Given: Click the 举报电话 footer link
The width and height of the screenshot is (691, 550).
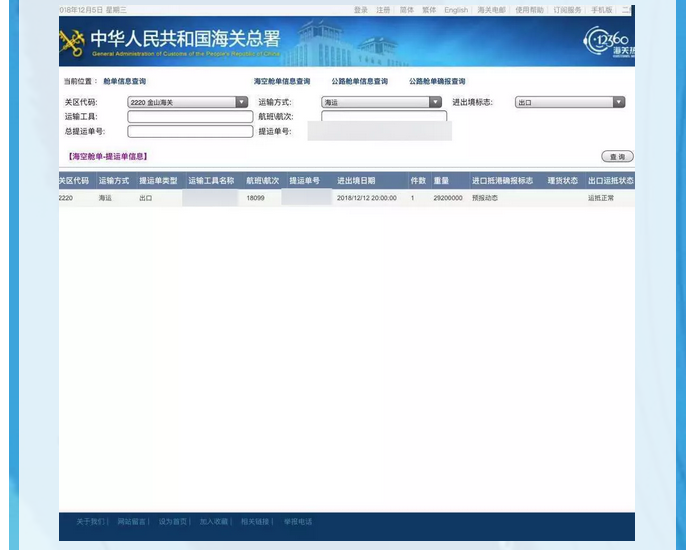Looking at the screenshot, I should coord(298,521).
